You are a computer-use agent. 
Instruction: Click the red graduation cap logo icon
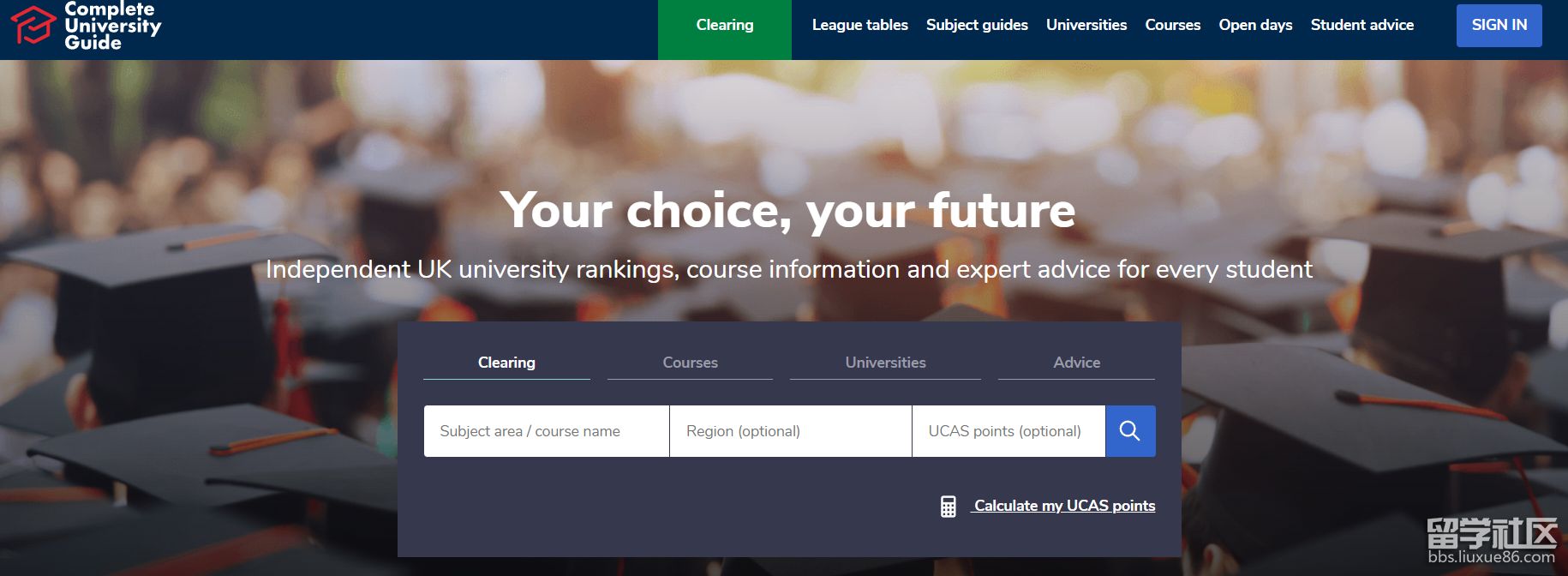33,25
